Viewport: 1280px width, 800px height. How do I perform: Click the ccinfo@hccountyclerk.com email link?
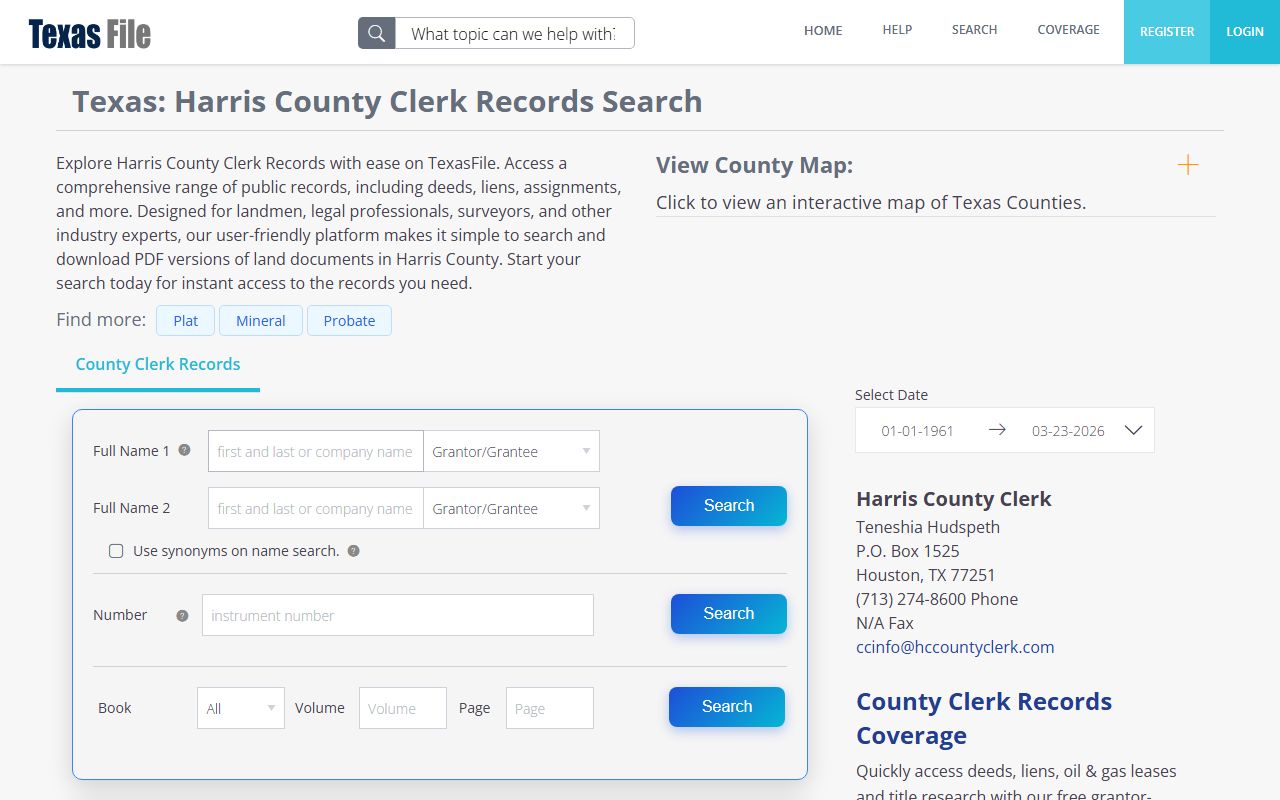point(955,647)
